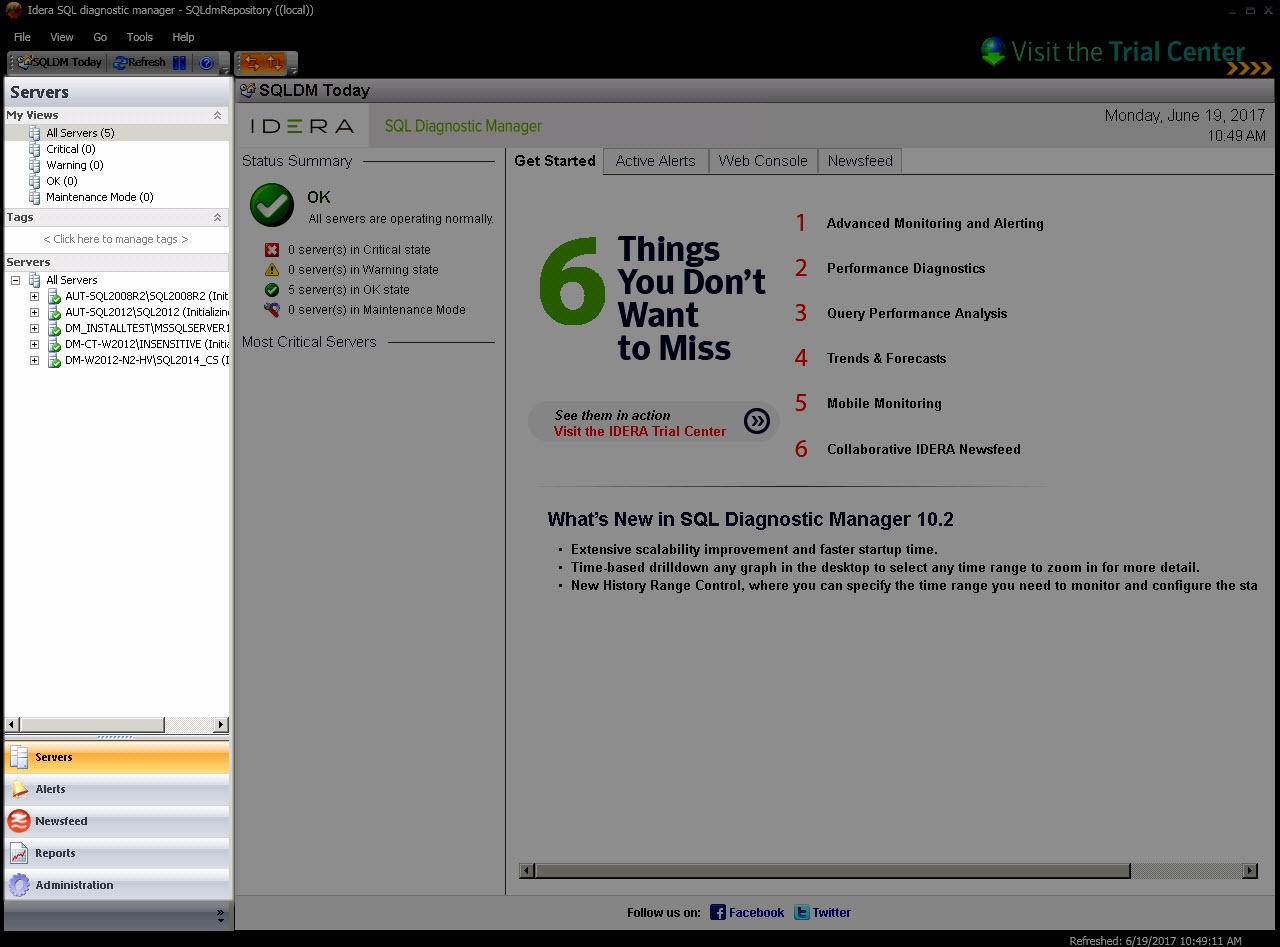1280x947 pixels.
Task: Pause refresh with the blue pause icon
Action: (x=179, y=62)
